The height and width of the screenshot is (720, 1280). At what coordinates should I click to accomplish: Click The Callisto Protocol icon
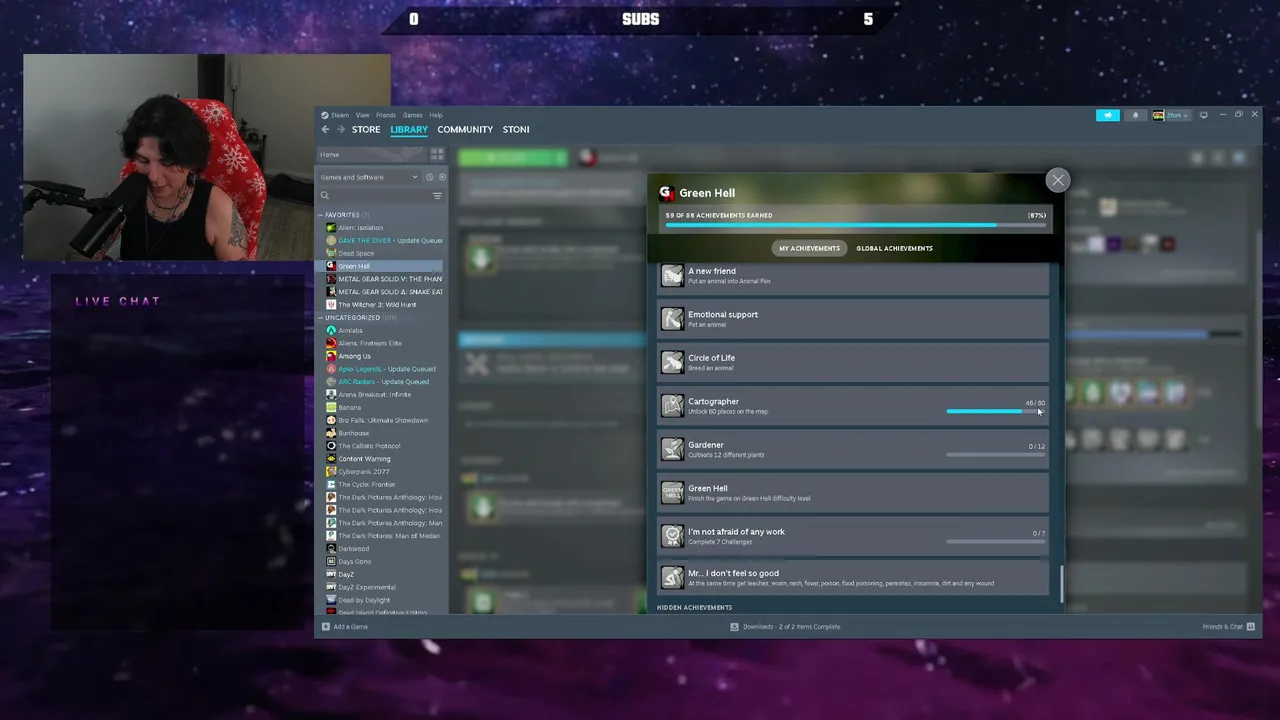(x=331, y=446)
